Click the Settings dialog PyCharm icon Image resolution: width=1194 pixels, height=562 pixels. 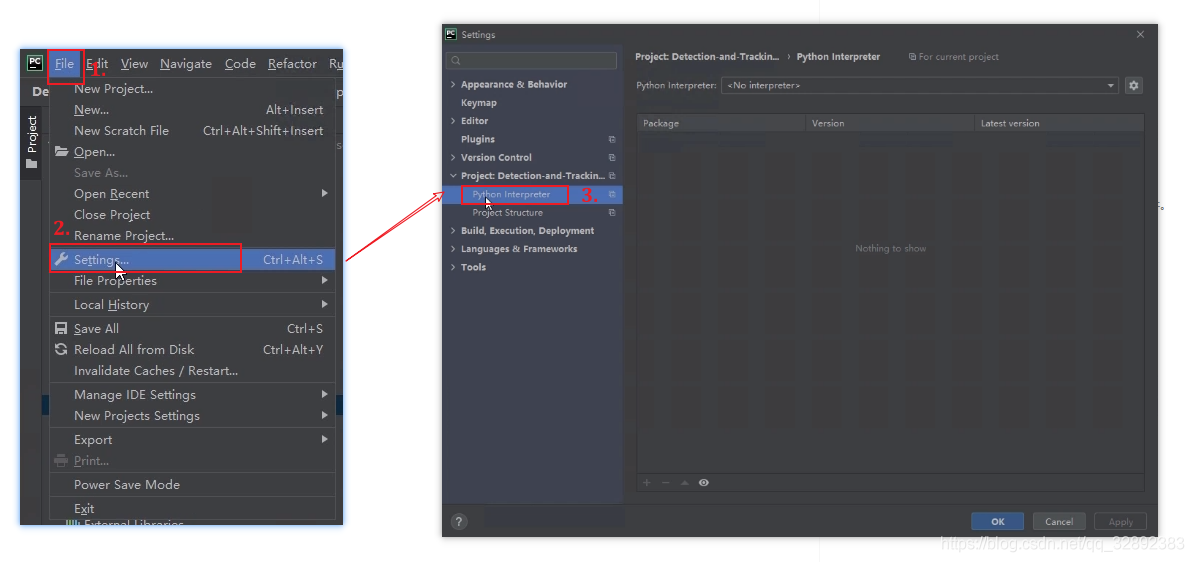click(451, 34)
